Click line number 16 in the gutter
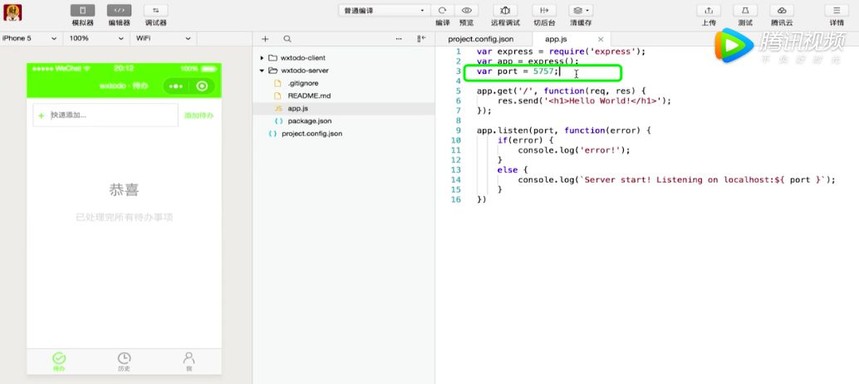Image resolution: width=859 pixels, height=384 pixels. 455,199
